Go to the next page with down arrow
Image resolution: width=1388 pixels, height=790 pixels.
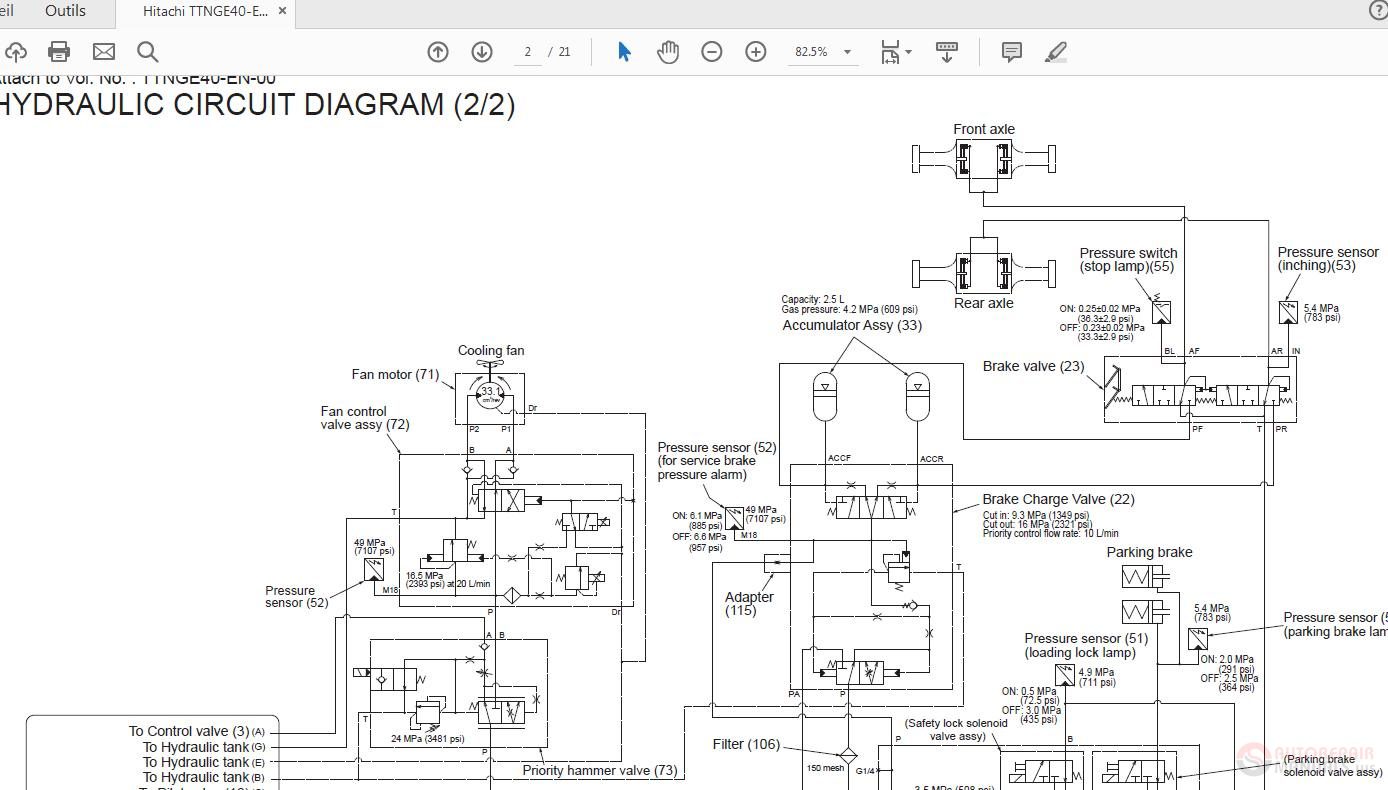pyautogui.click(x=482, y=52)
